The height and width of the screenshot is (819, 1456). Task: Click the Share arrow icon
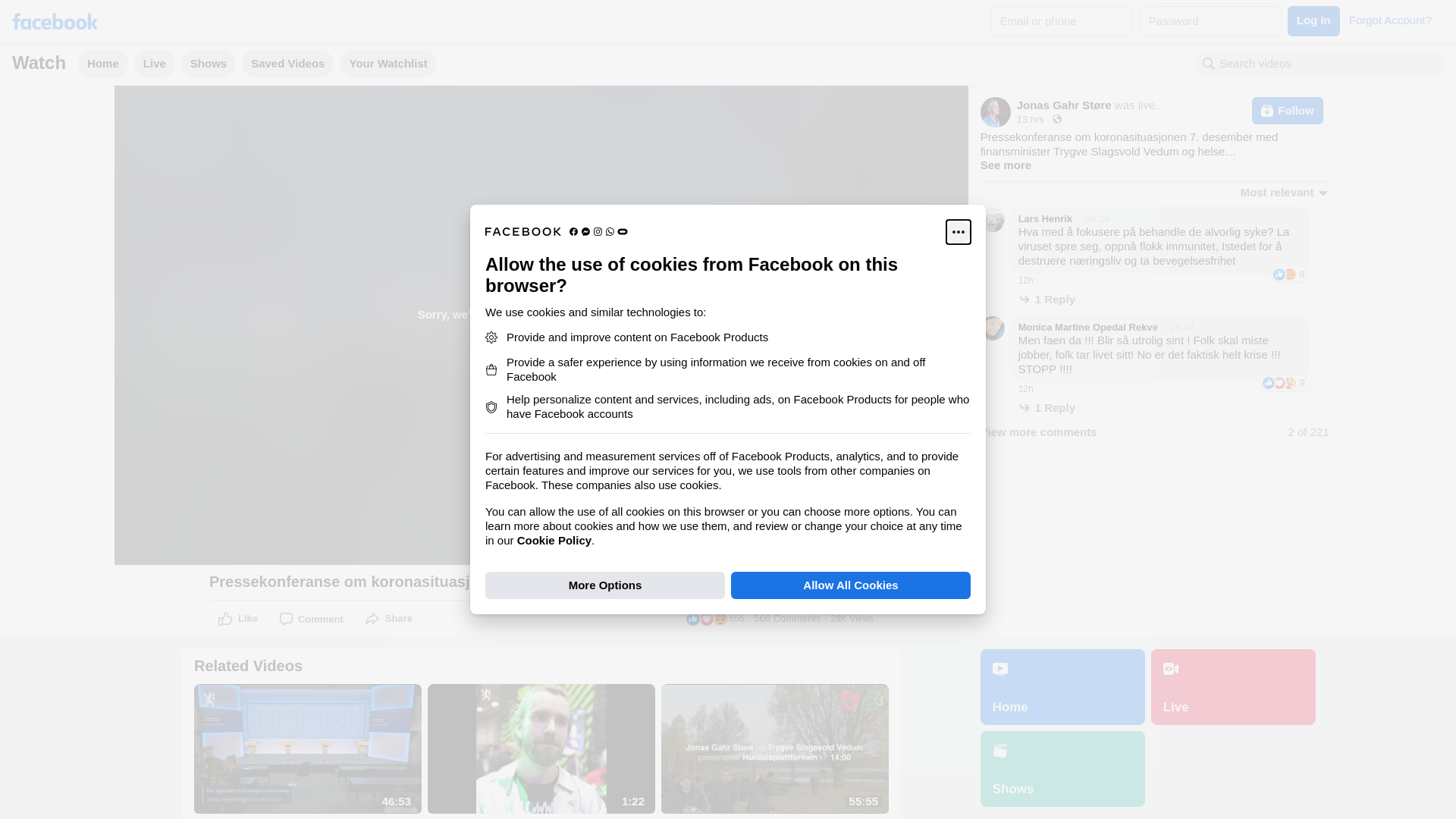coord(372,619)
